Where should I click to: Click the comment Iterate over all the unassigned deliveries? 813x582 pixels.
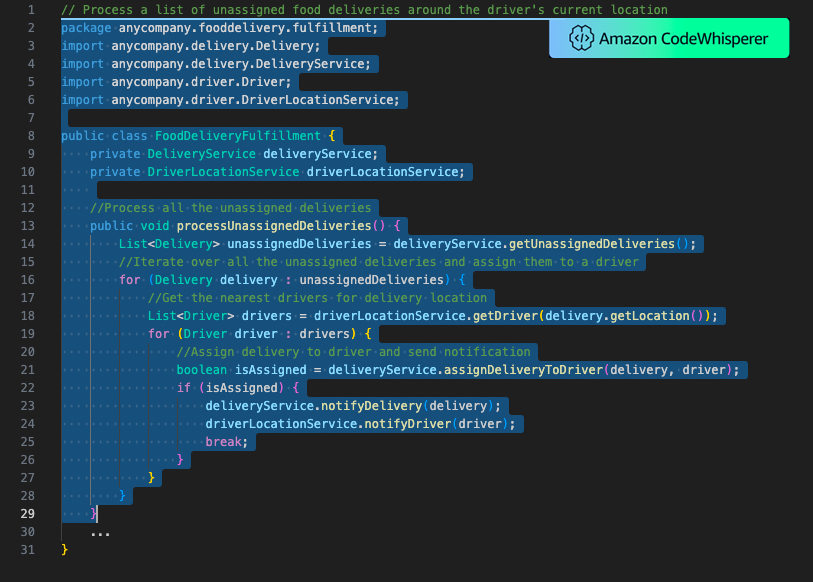click(x=379, y=262)
